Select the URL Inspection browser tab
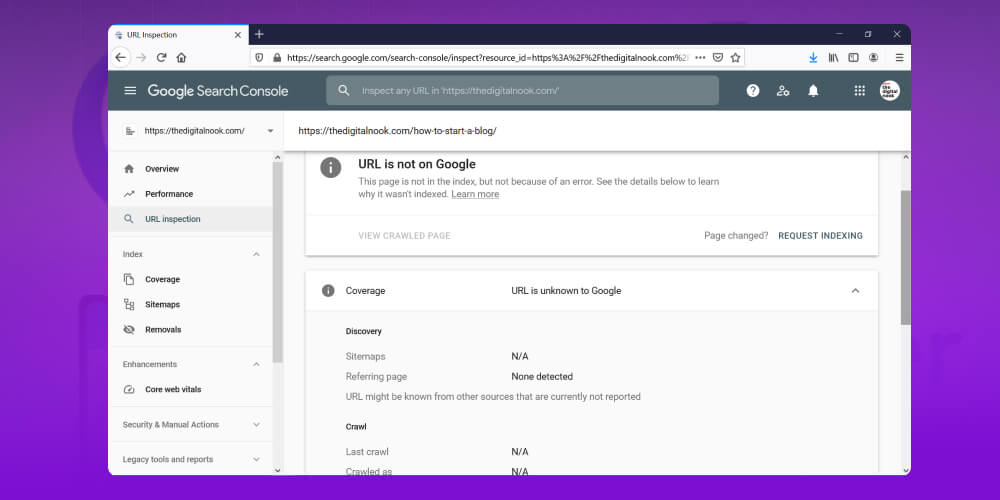 [x=179, y=35]
